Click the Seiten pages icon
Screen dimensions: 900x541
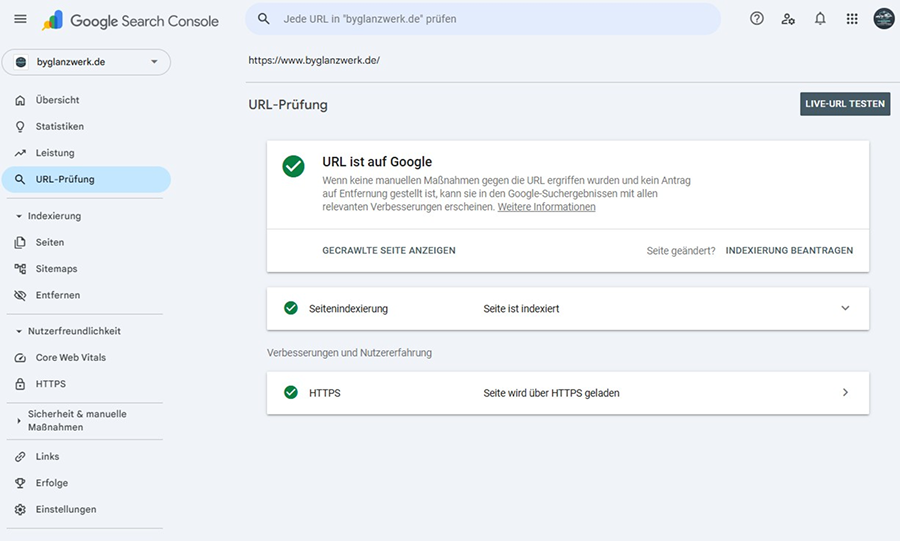pos(20,243)
